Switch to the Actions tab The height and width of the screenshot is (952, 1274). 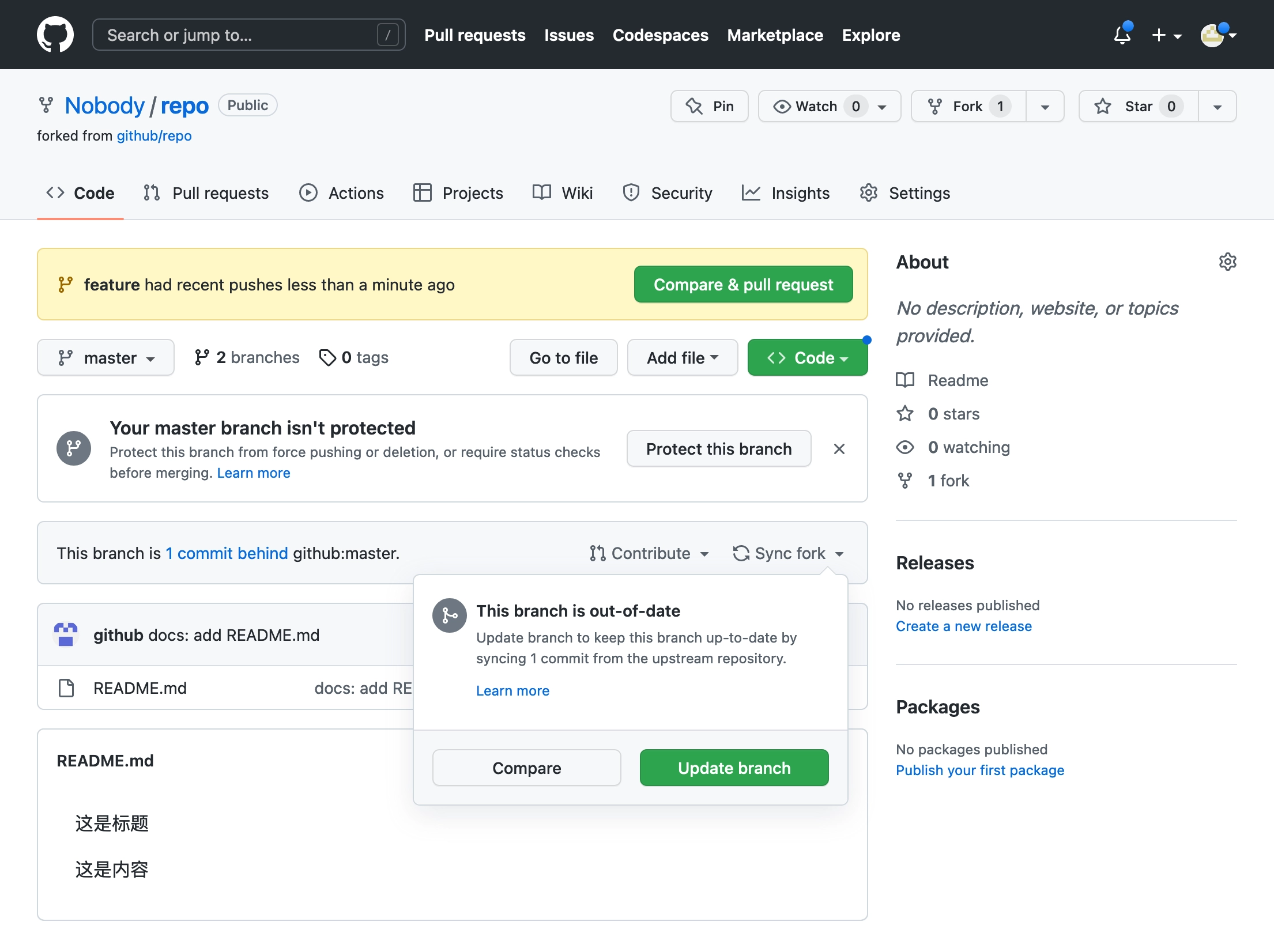point(341,193)
